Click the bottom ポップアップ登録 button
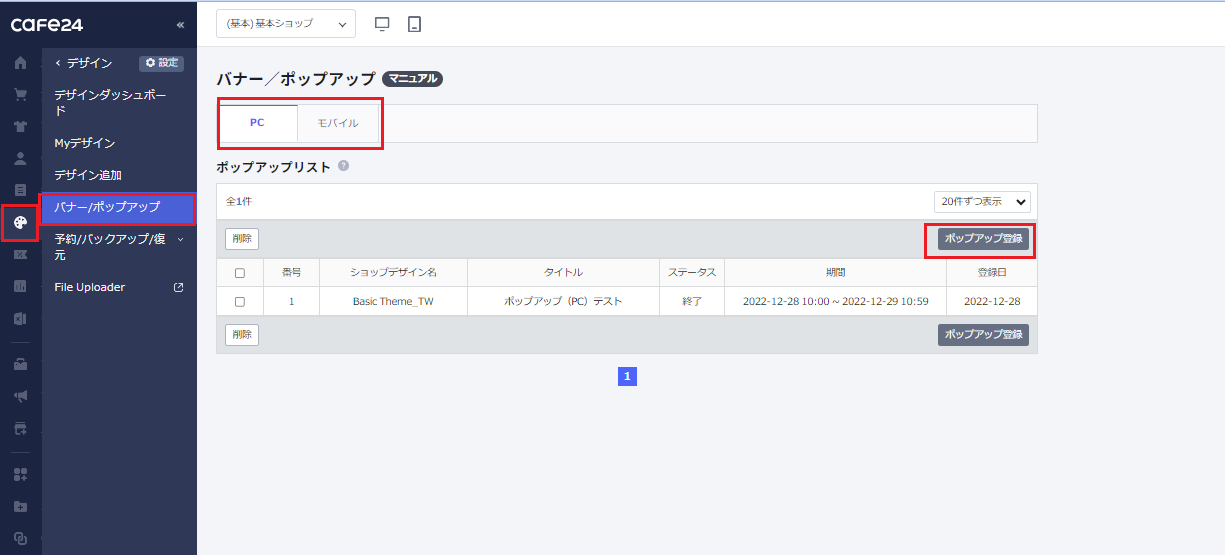 tap(983, 335)
